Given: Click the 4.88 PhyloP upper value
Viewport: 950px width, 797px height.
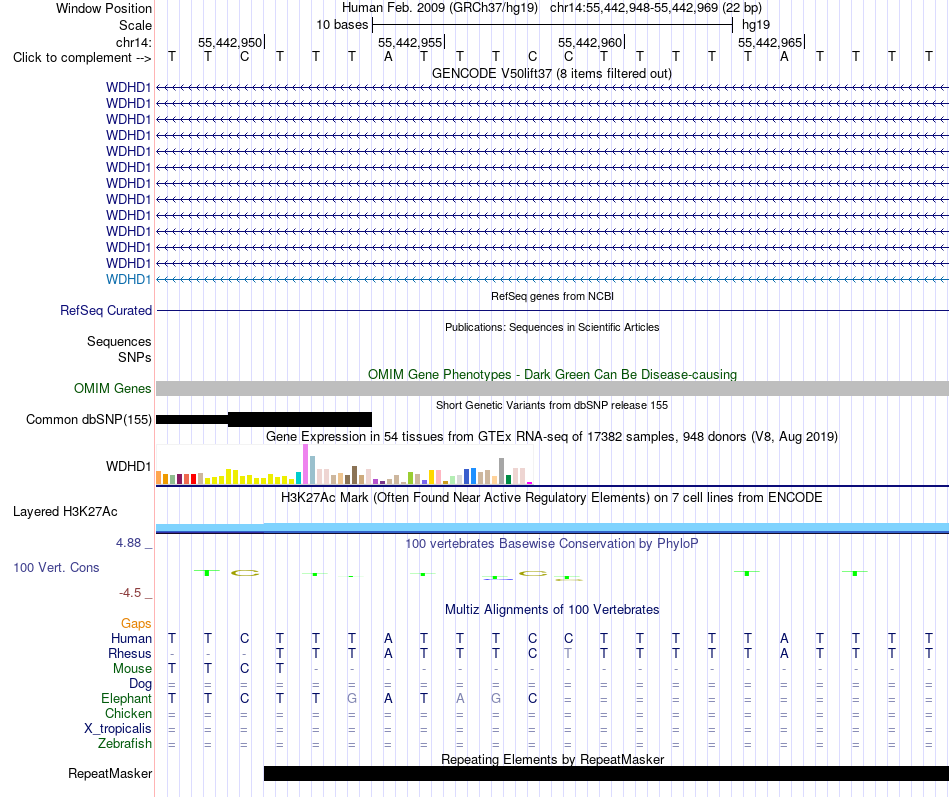Looking at the screenshot, I should 128,543.
